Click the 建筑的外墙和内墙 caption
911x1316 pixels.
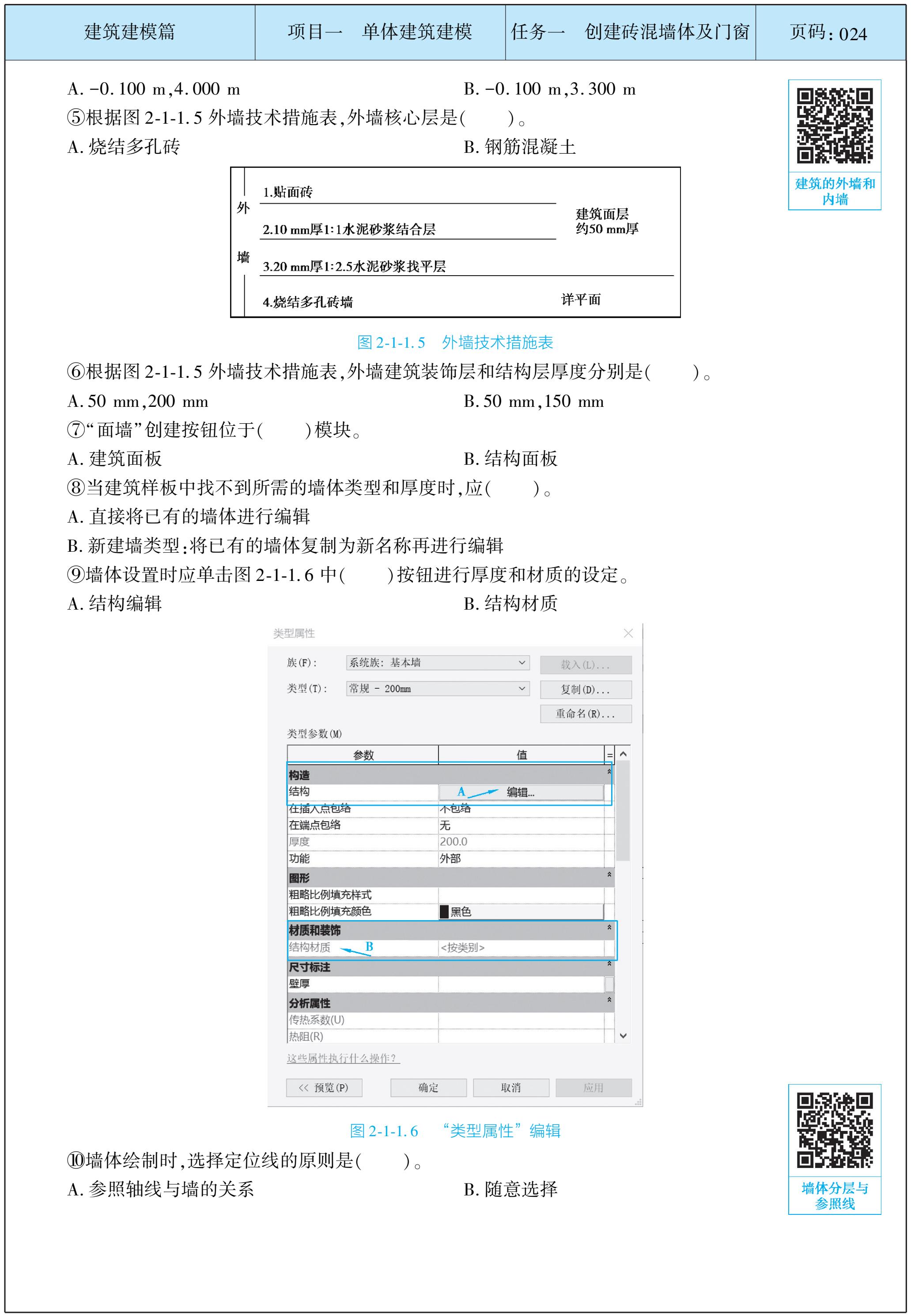click(835, 191)
